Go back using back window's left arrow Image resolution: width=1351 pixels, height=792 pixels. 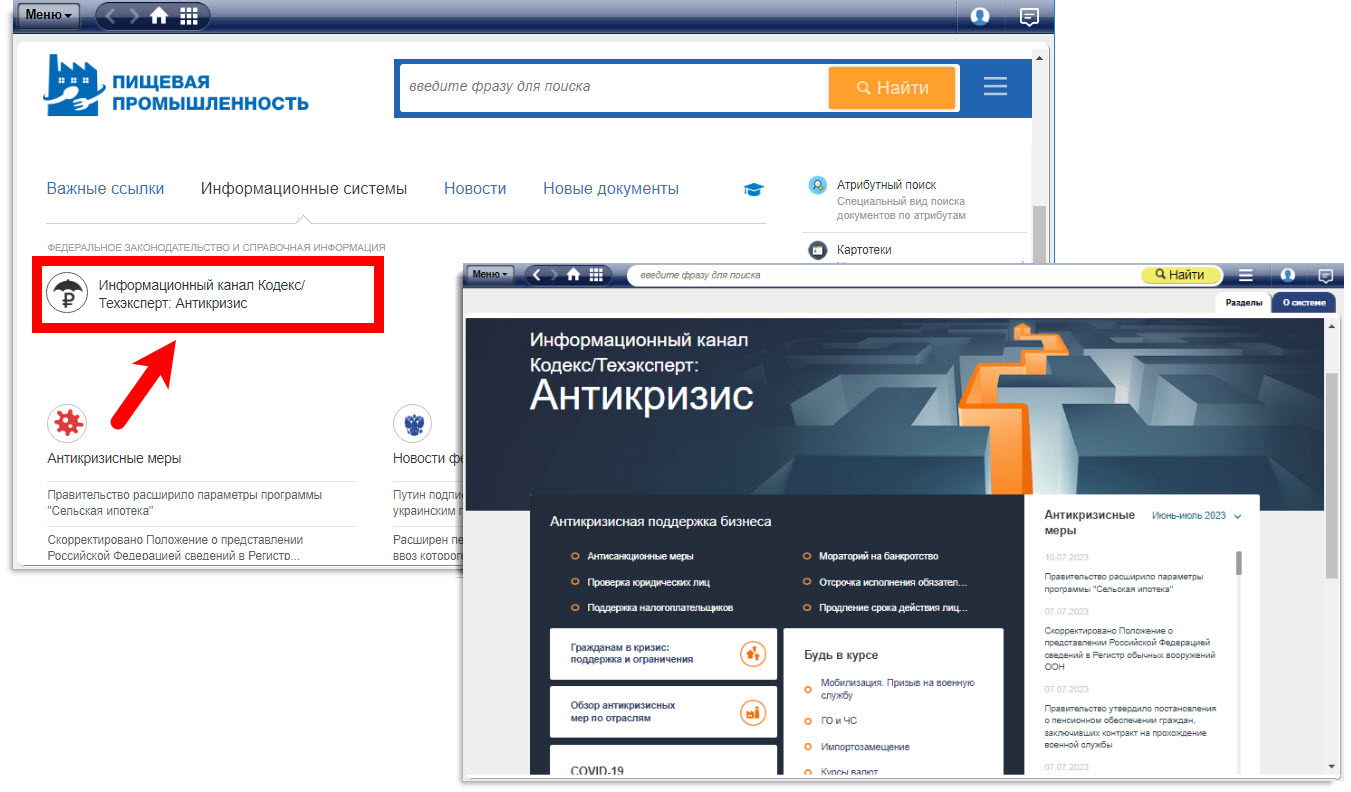(111, 16)
